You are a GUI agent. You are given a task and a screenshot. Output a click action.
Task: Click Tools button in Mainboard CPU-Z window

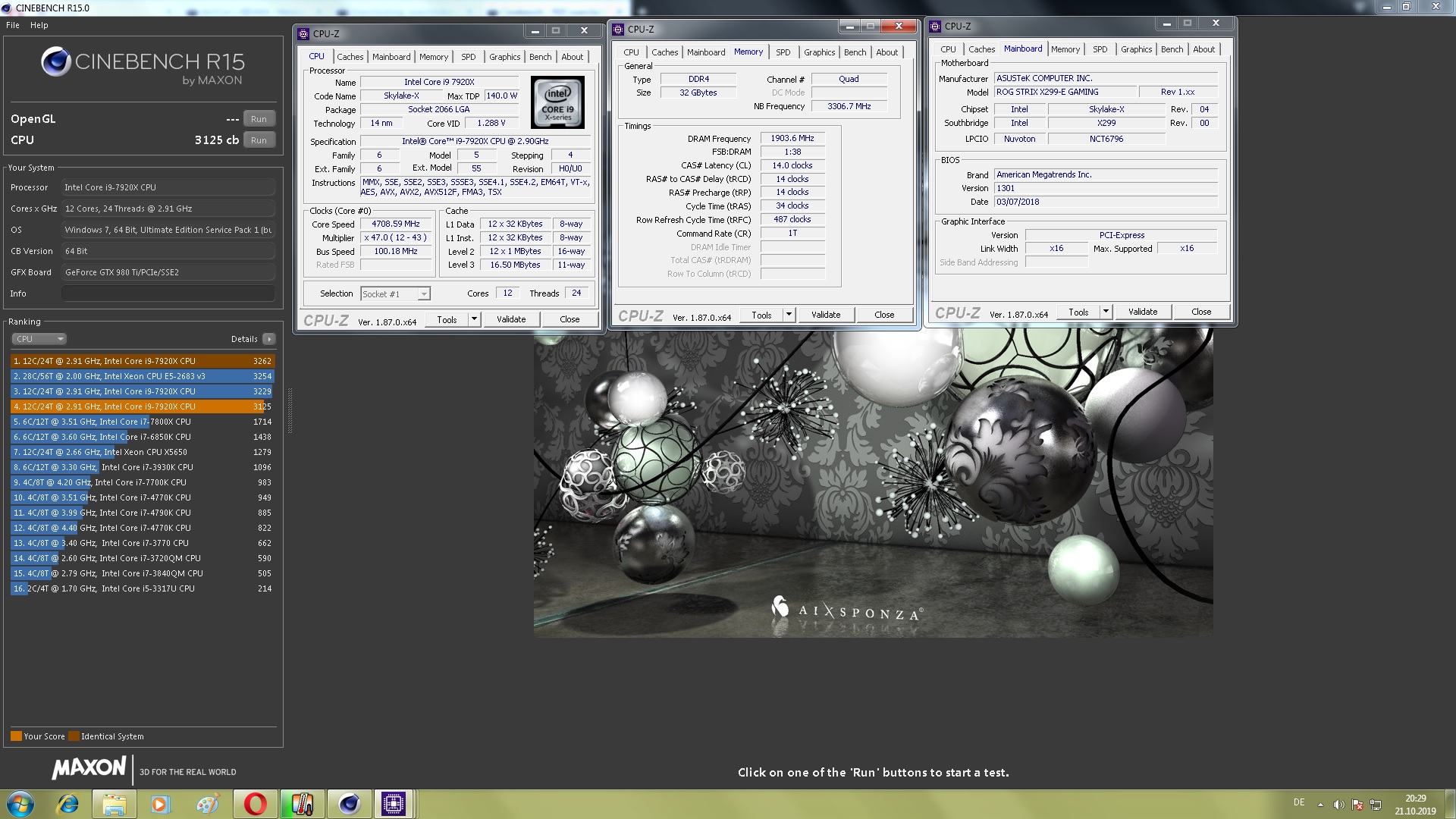(x=1078, y=312)
